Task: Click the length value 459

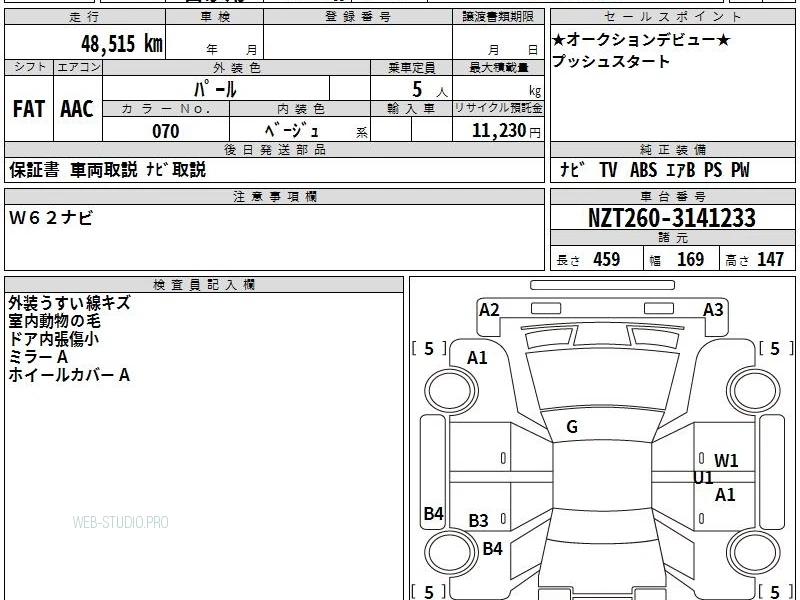Action: 607,259
